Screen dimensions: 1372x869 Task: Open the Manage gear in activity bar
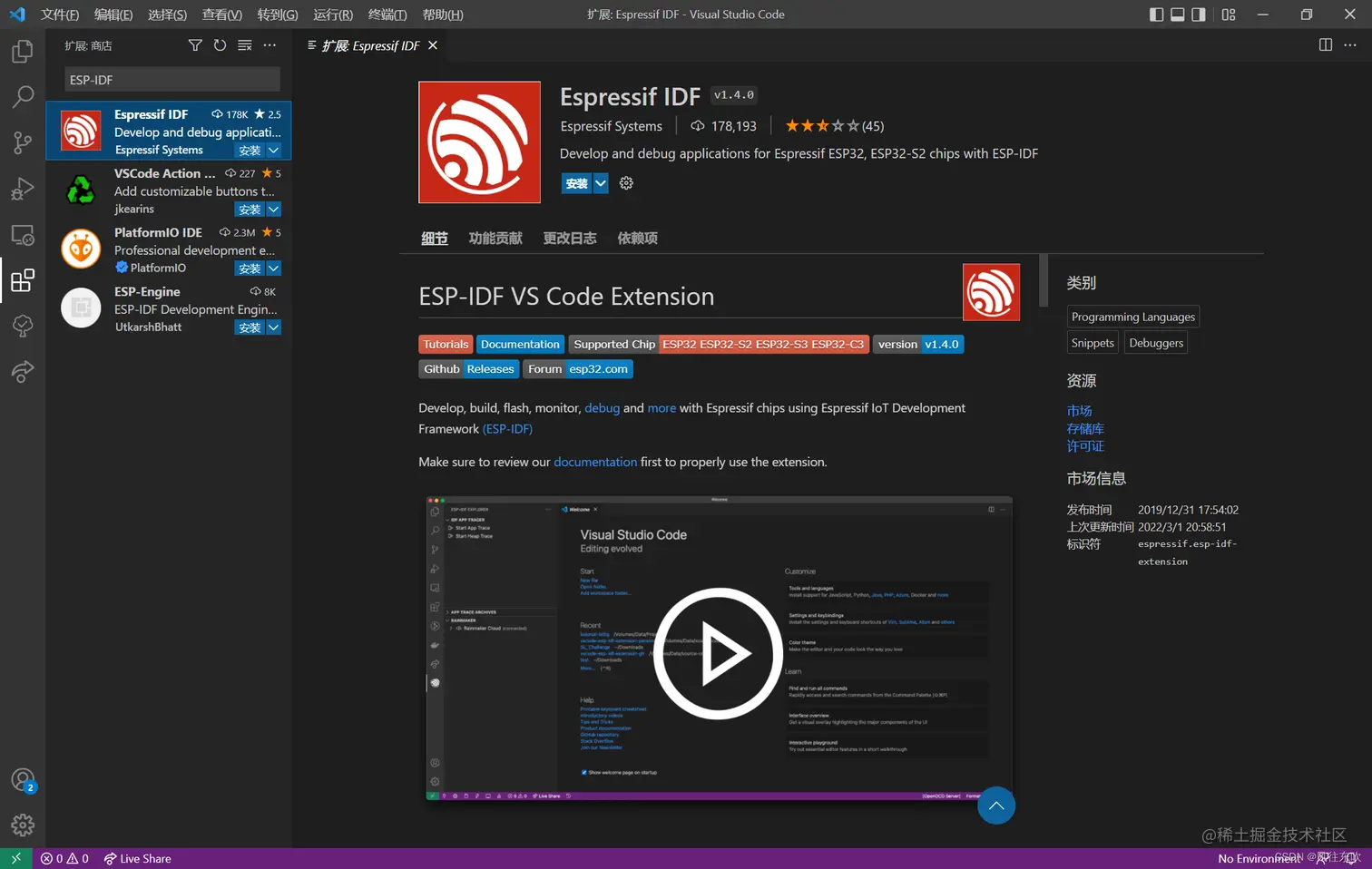tap(23, 825)
